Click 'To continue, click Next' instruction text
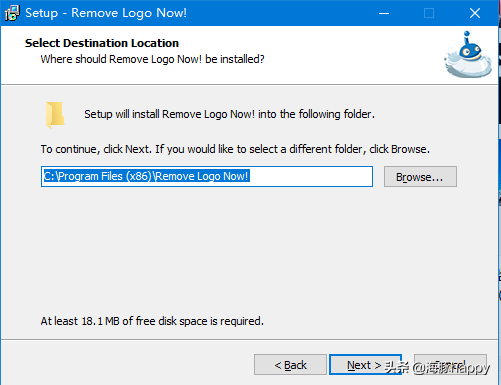Screen dimensions: 501x385 click(x=235, y=149)
